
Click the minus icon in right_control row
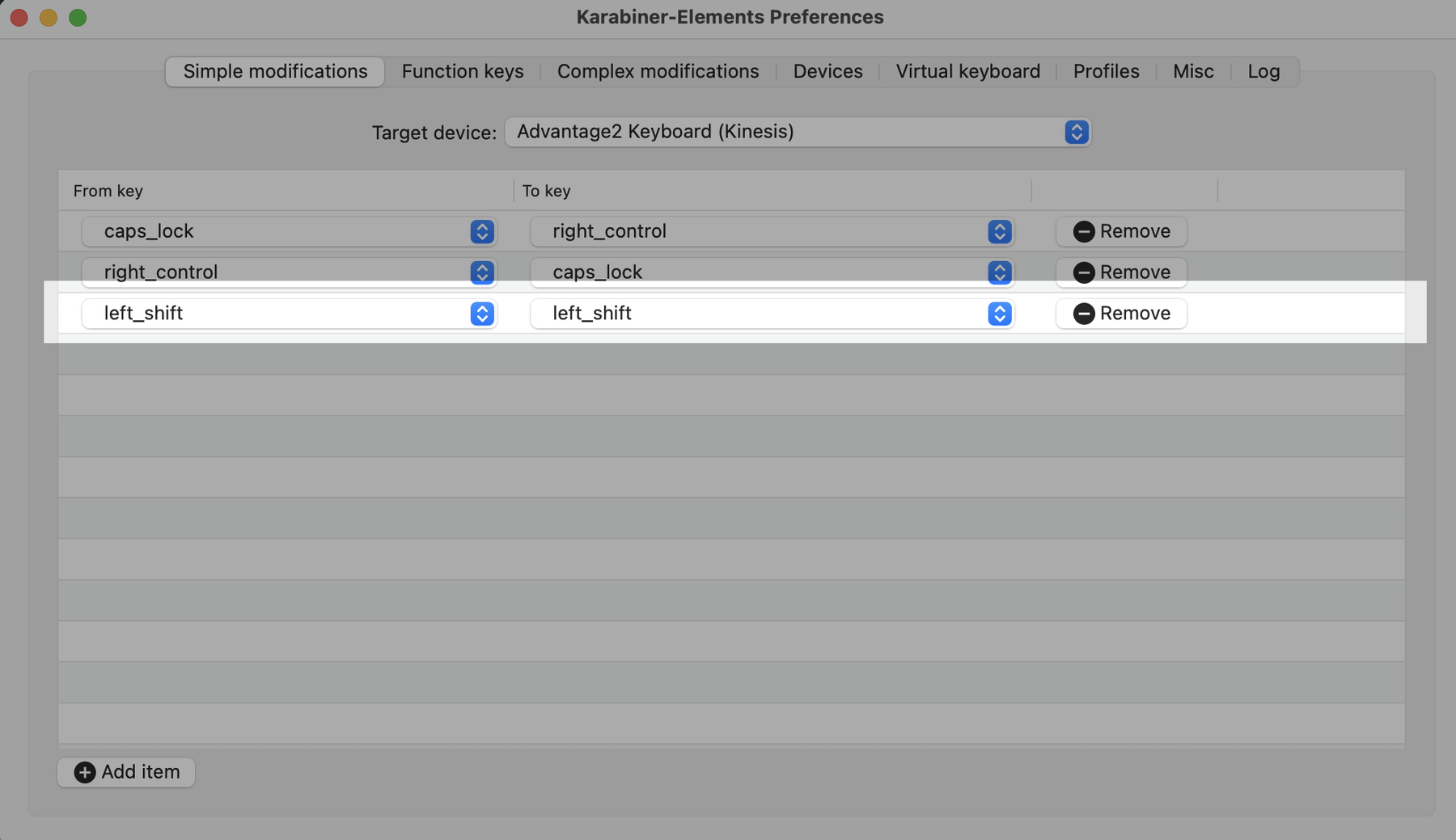point(1083,272)
